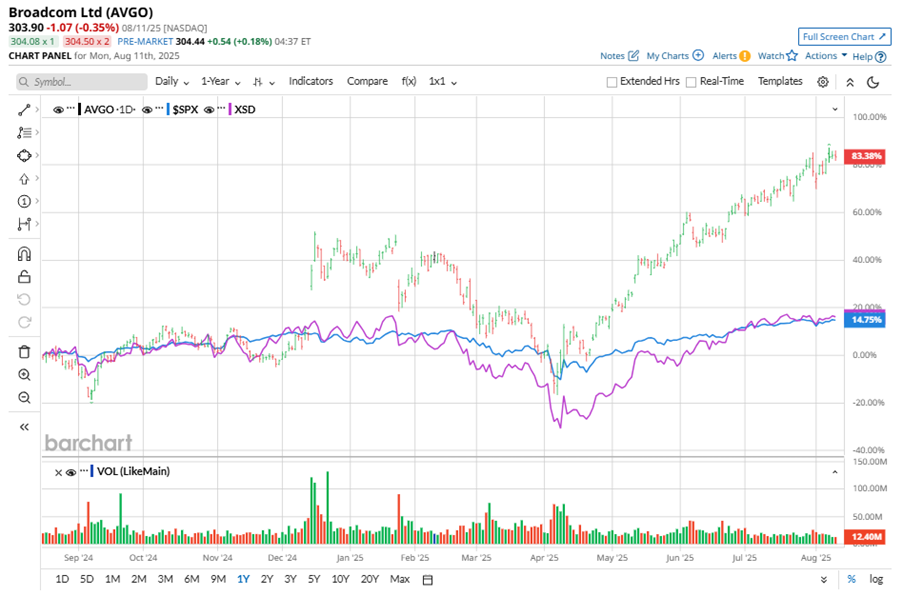Open the date range calendar icon
The image size is (903, 596).
pyautogui.click(x=427, y=579)
